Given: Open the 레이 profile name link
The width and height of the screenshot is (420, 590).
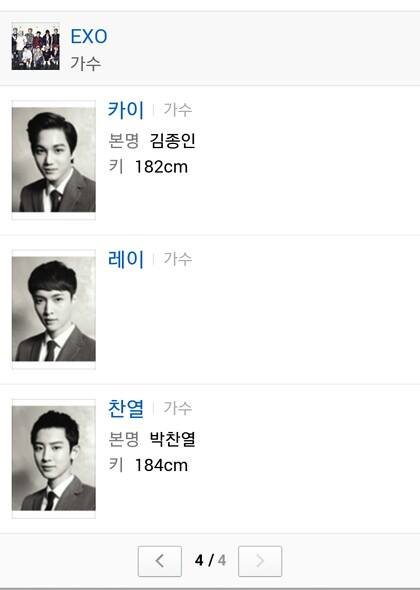Looking at the screenshot, I should click(x=126, y=259).
